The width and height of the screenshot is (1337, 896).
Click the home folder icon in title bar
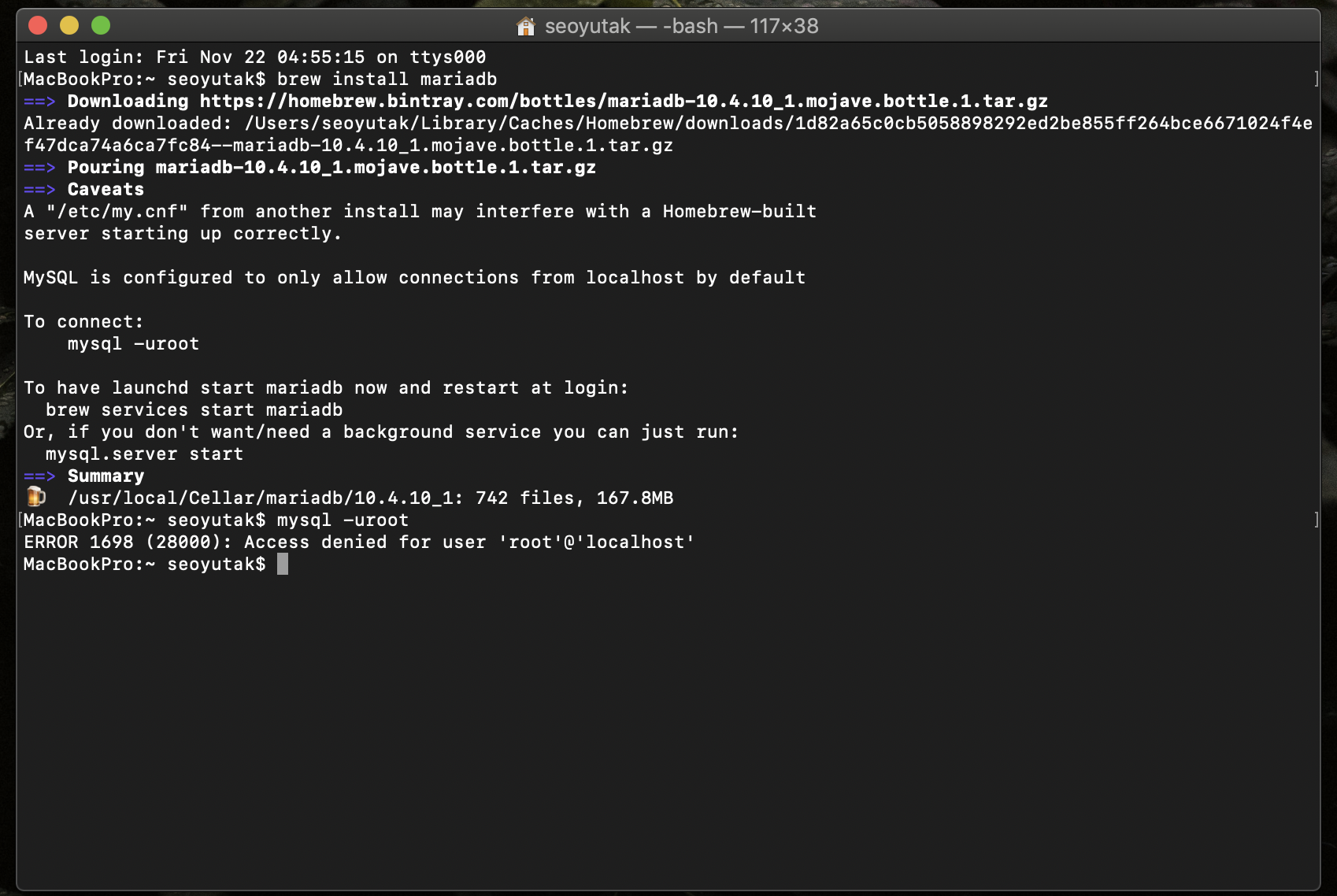[x=526, y=26]
